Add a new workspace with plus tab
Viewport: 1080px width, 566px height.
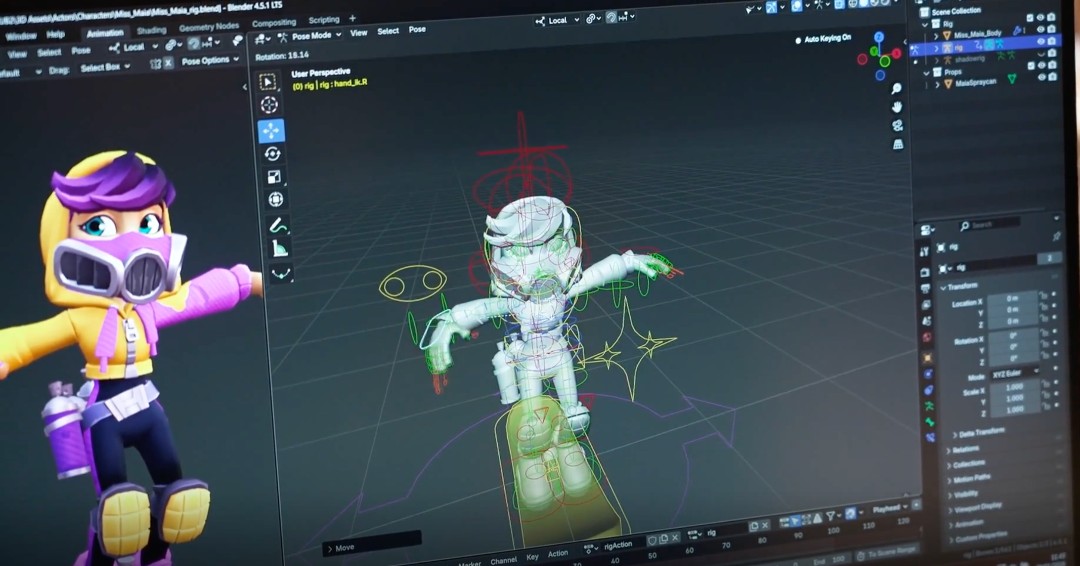point(353,19)
